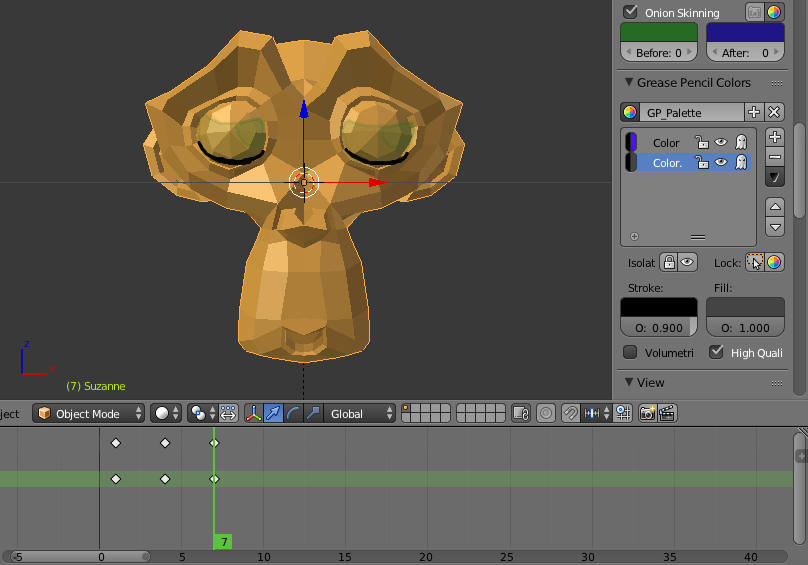Viewport: 808px width, 565px height.
Task: Toggle the 3D manipulator widget
Action: tap(254, 413)
